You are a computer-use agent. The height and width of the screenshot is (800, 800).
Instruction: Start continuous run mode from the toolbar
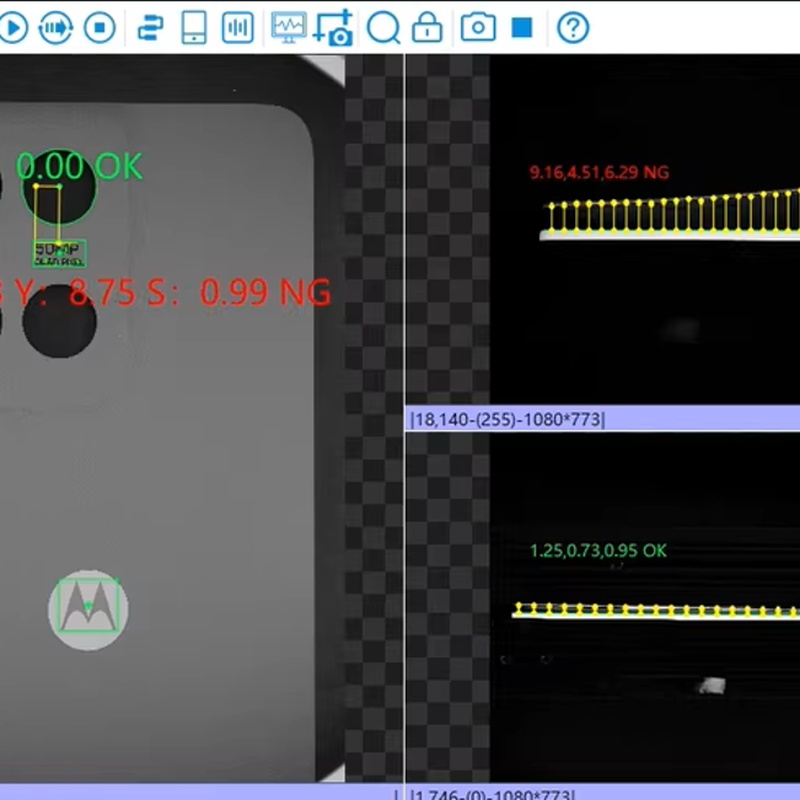(56, 27)
